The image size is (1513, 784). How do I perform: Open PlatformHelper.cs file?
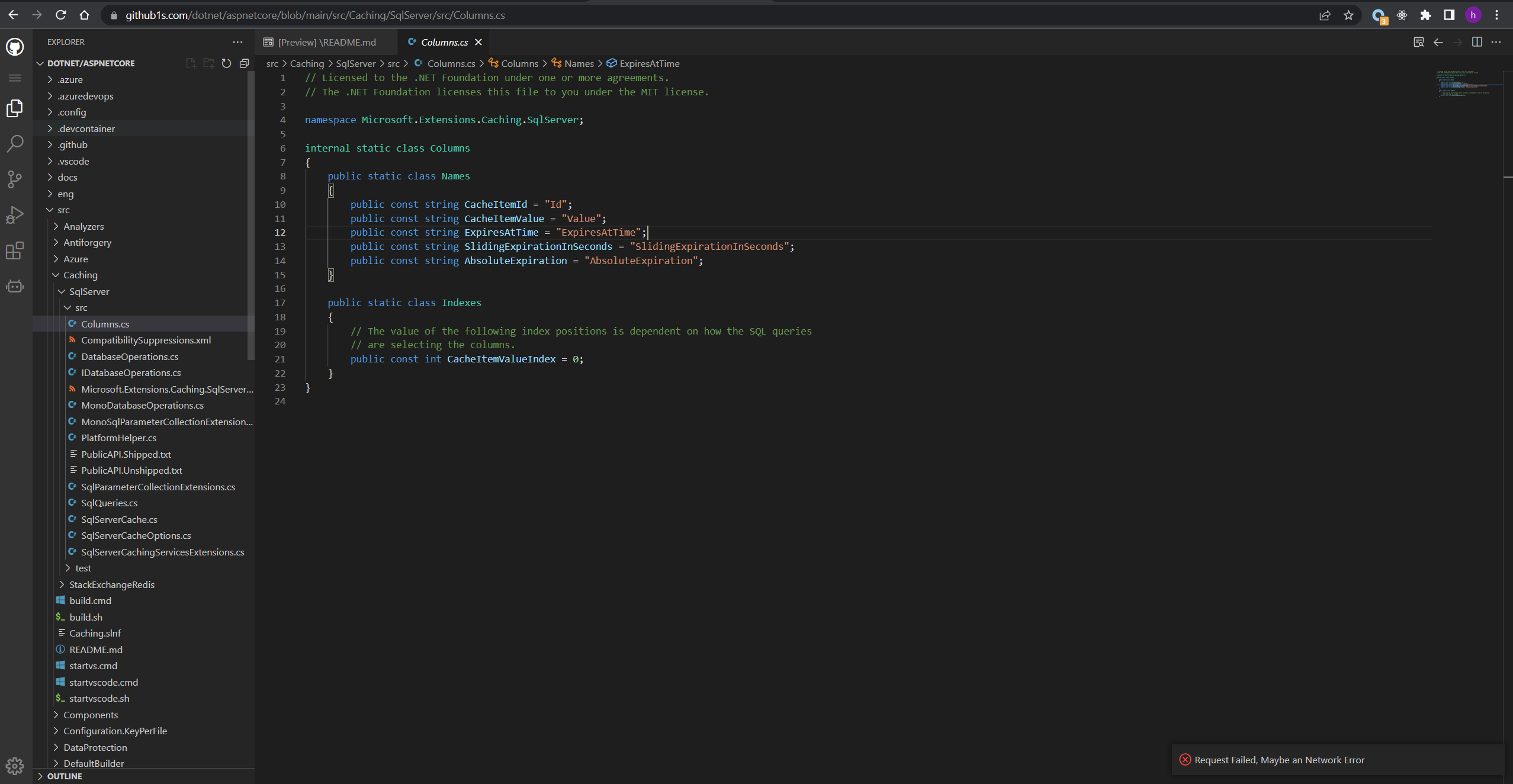(143, 438)
